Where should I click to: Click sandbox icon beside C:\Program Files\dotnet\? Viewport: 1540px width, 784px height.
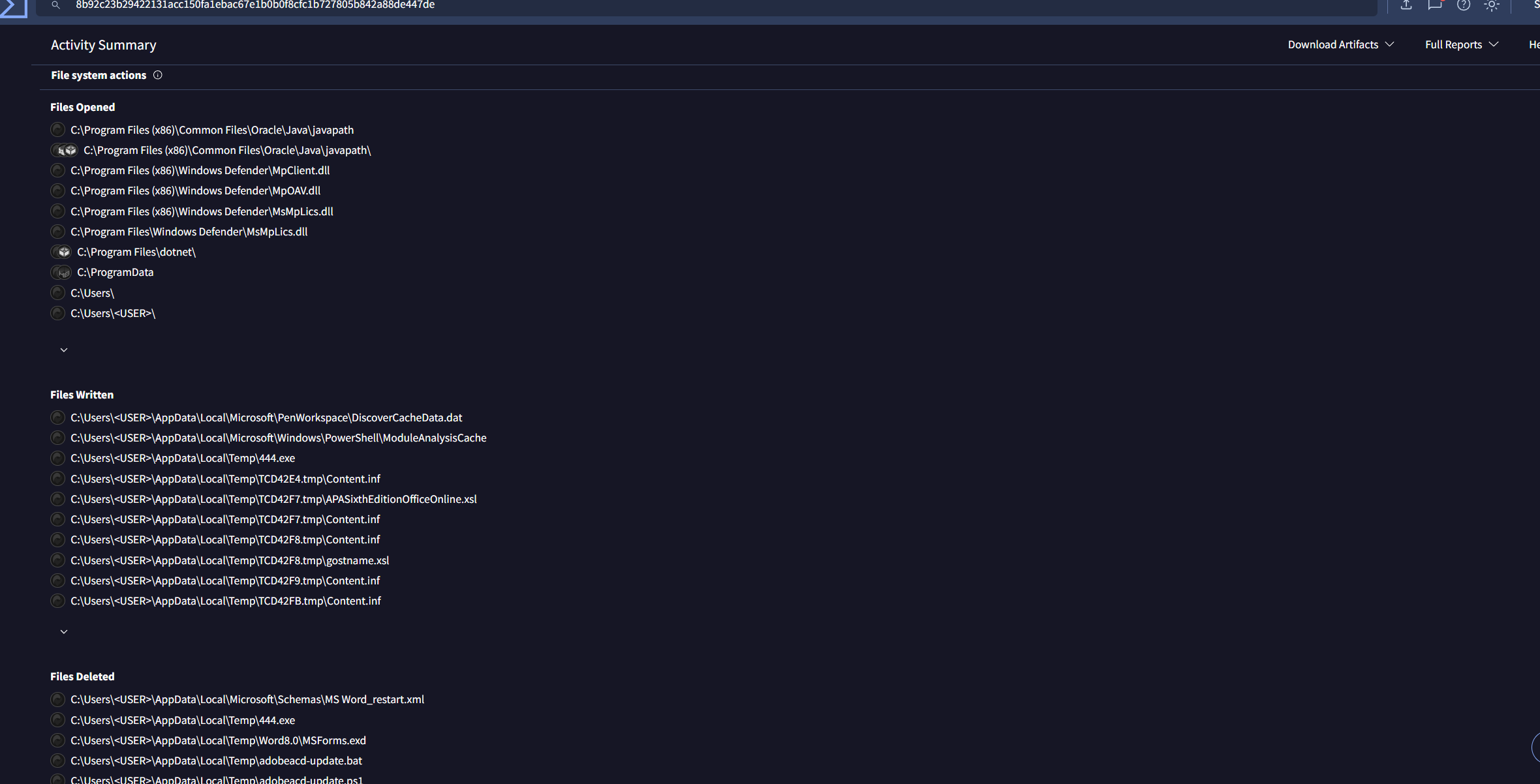click(x=61, y=252)
